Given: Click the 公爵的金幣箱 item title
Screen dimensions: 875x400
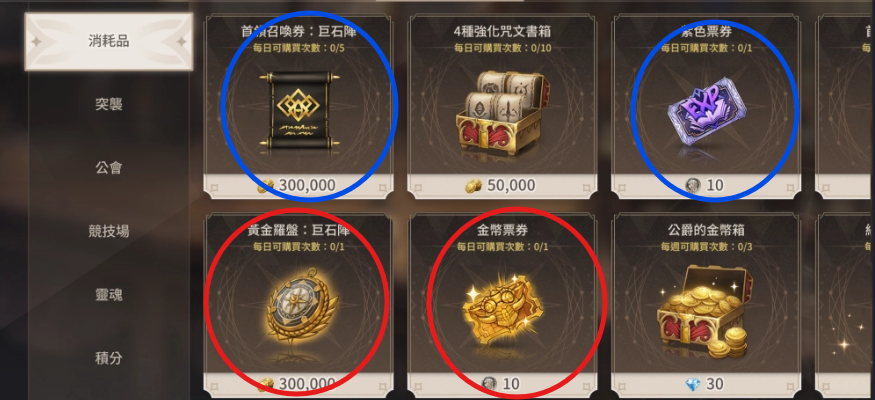Looking at the screenshot, I should pyautogui.click(x=706, y=230).
